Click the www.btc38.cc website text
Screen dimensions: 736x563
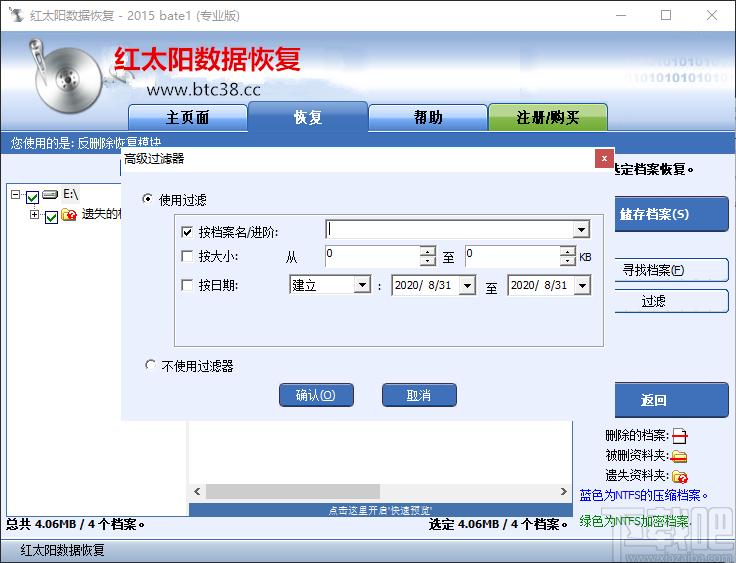point(204,89)
